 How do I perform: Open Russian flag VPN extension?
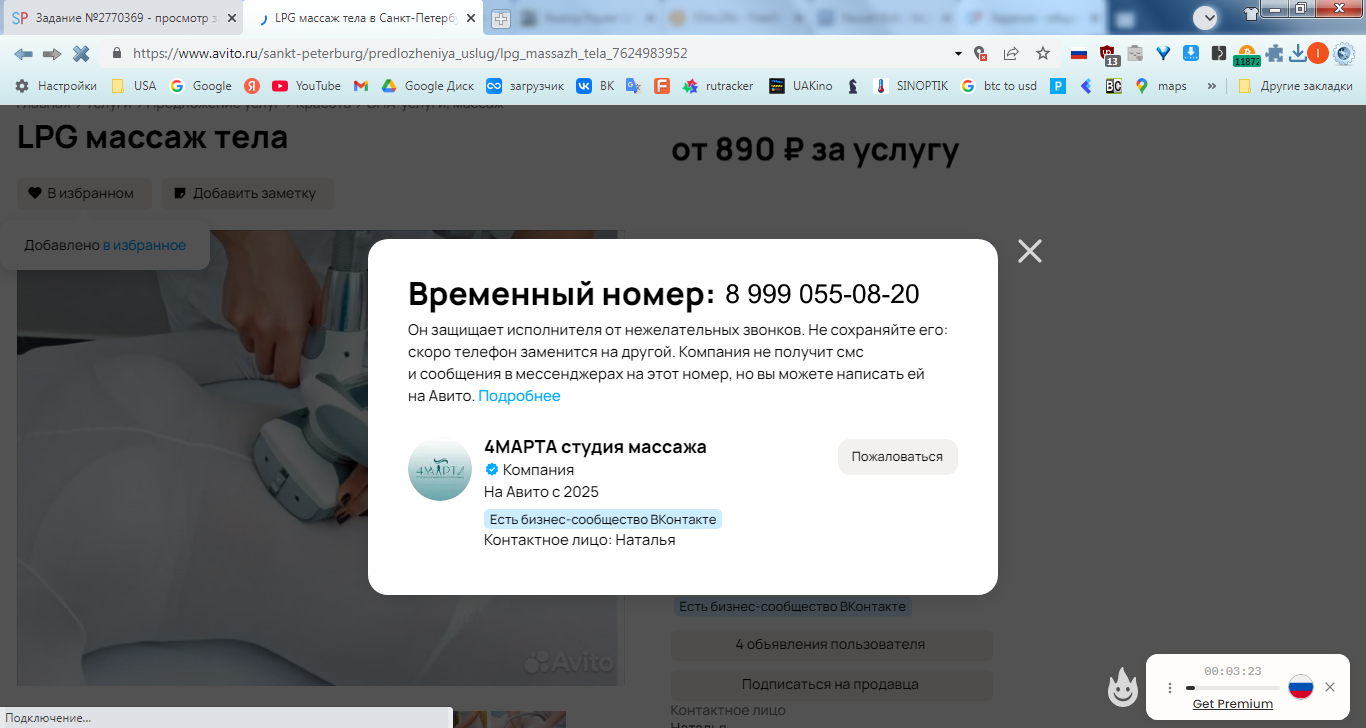tap(1079, 53)
